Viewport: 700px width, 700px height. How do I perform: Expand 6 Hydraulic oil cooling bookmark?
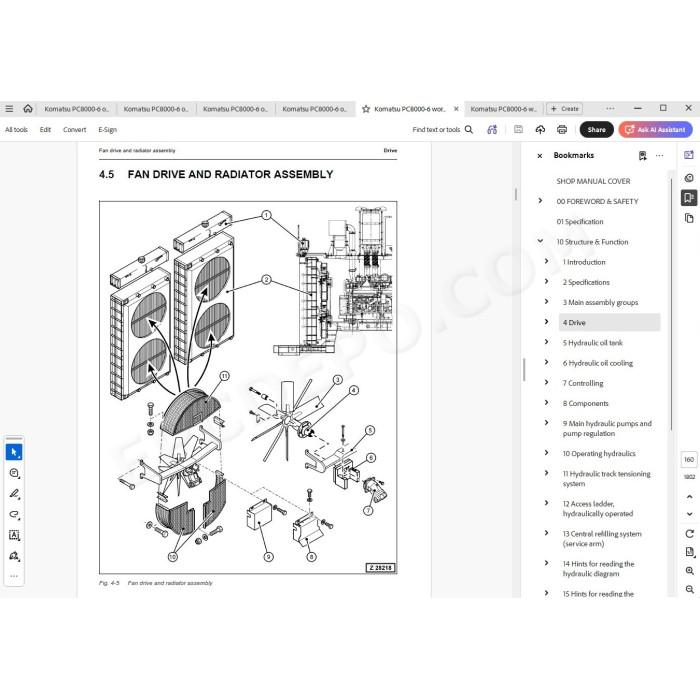546,362
